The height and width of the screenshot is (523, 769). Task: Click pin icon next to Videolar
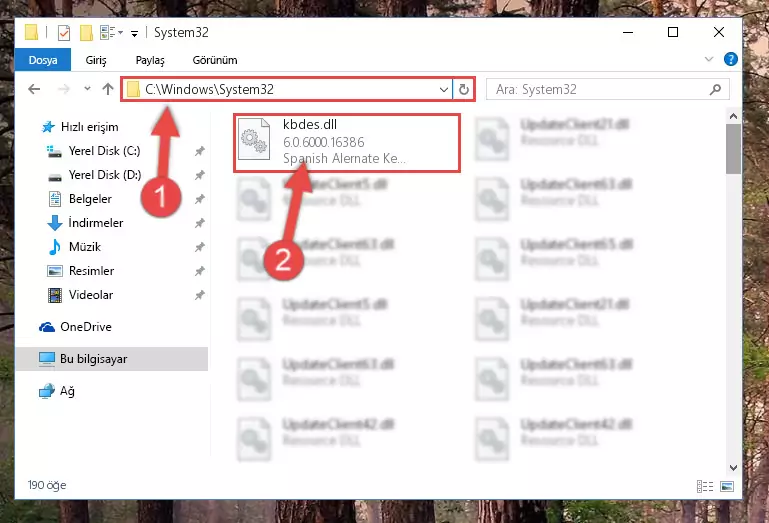199,295
